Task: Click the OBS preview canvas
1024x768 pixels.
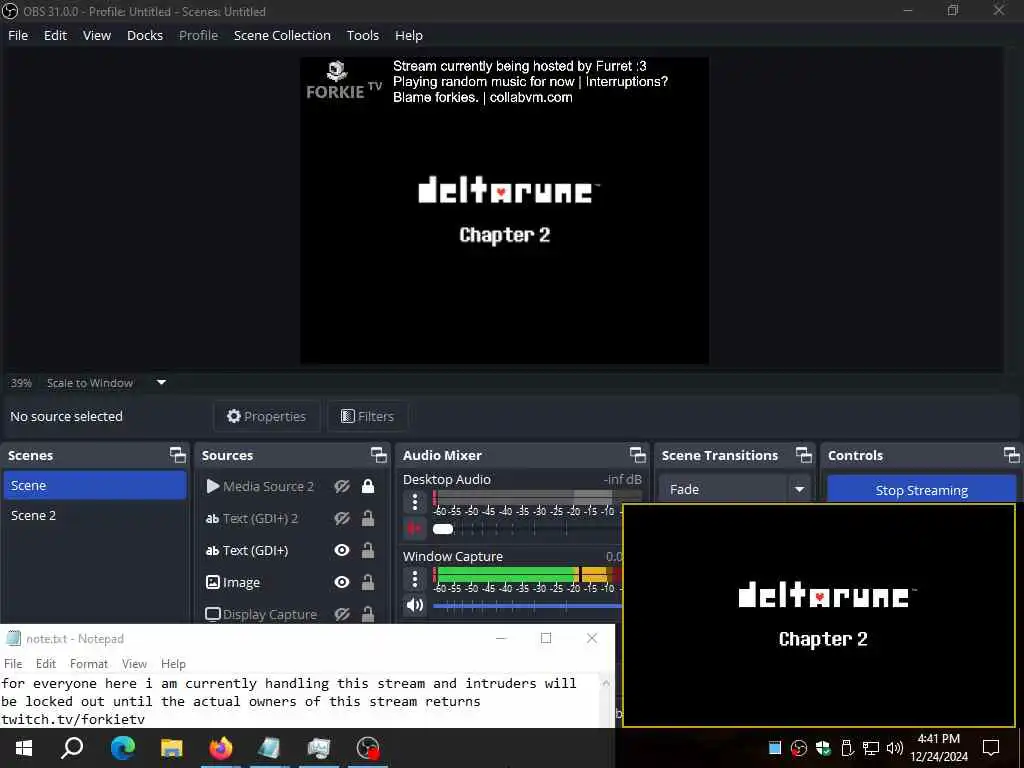Action: tap(504, 210)
